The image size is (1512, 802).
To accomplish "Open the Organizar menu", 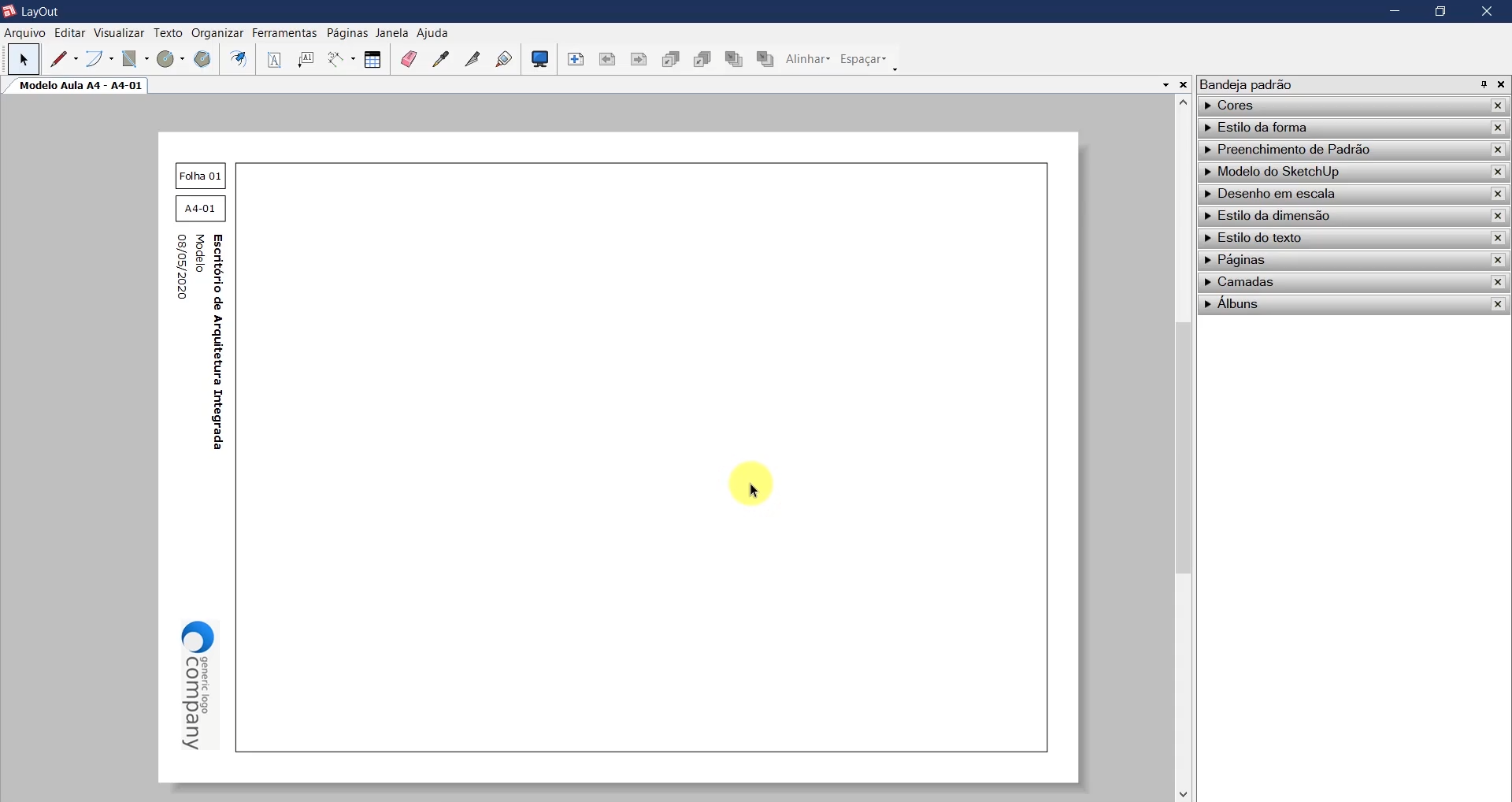I will (x=217, y=34).
